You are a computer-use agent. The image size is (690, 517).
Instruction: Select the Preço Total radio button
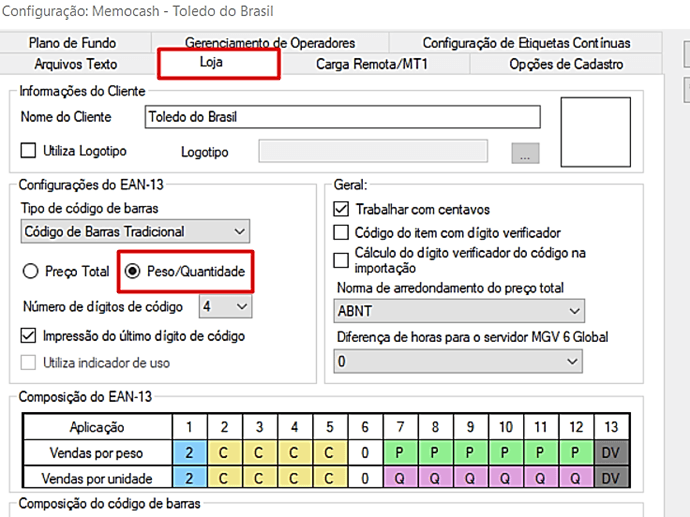pos(30,271)
